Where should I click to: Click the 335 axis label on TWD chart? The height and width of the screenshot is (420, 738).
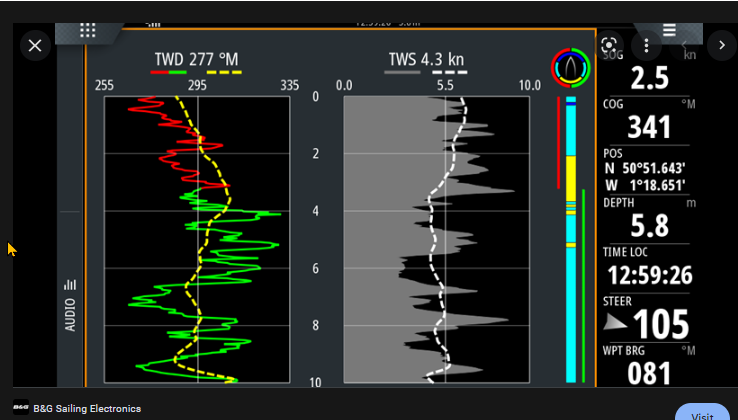pos(289,85)
